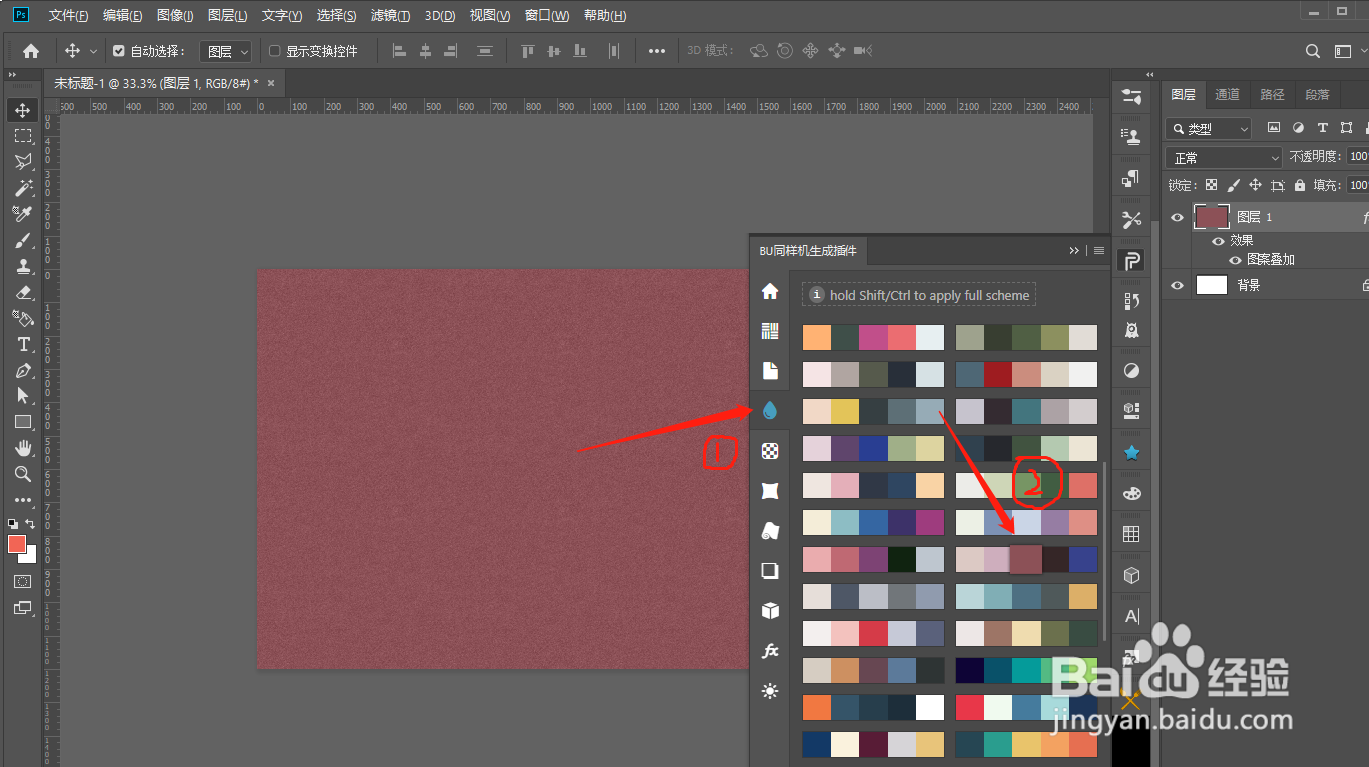Select the Clone Stamp tool
1369x767 pixels.
pyautogui.click(x=23, y=266)
